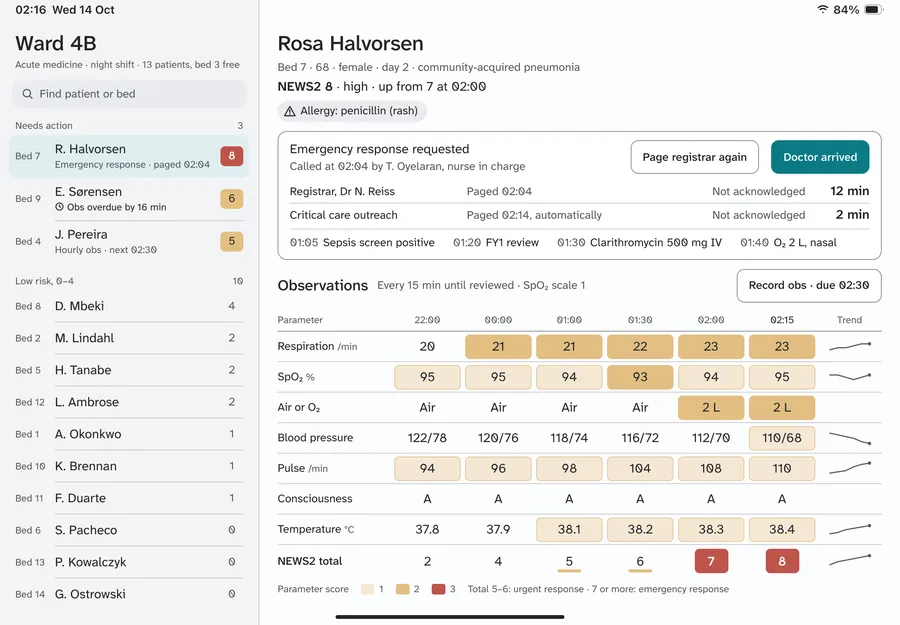Screen dimensions: 900x625
Task: Tap the Wi-Fi status icon
Action: pyautogui.click(x=823, y=10)
